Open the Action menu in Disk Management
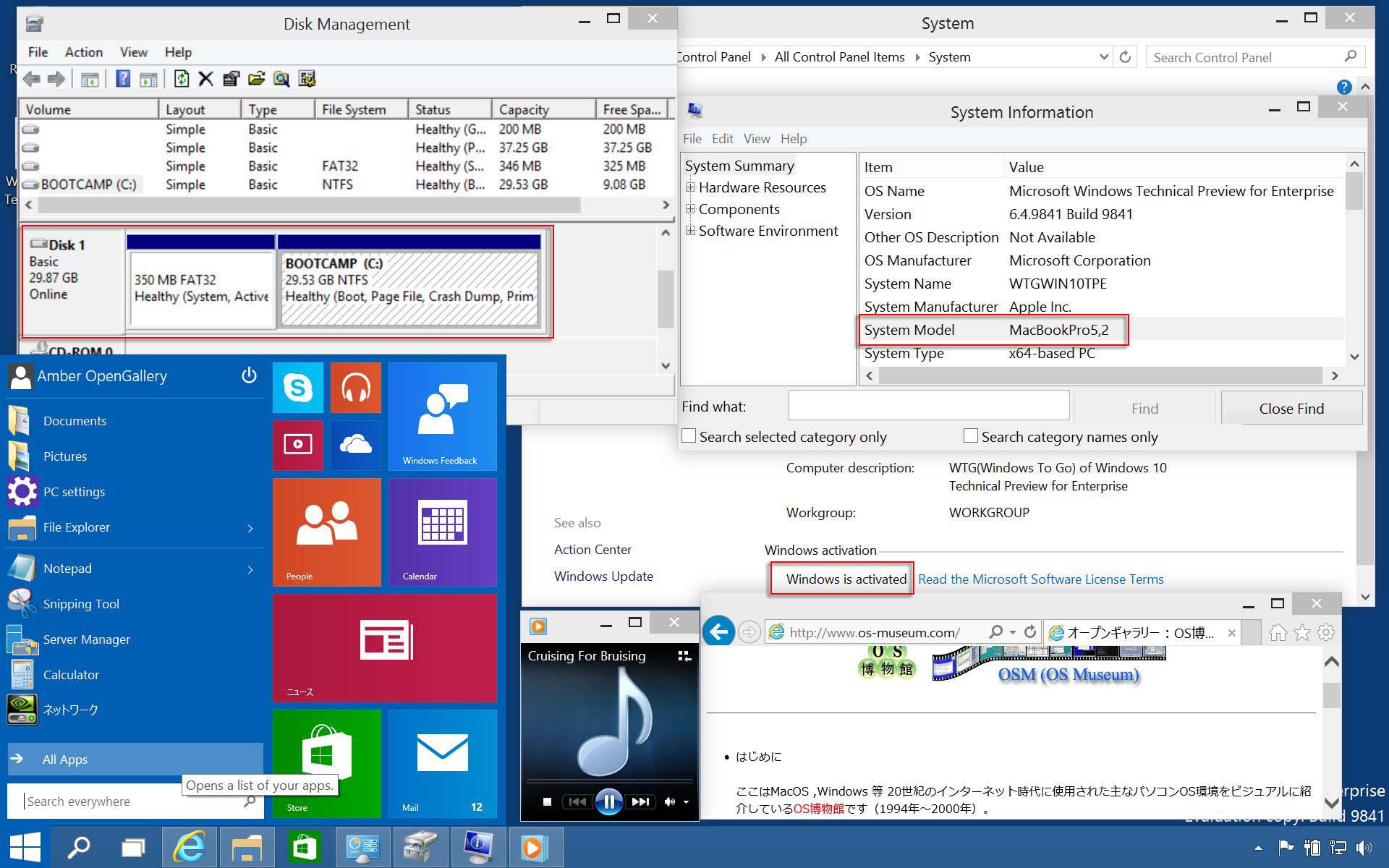The image size is (1389, 868). coord(84,52)
